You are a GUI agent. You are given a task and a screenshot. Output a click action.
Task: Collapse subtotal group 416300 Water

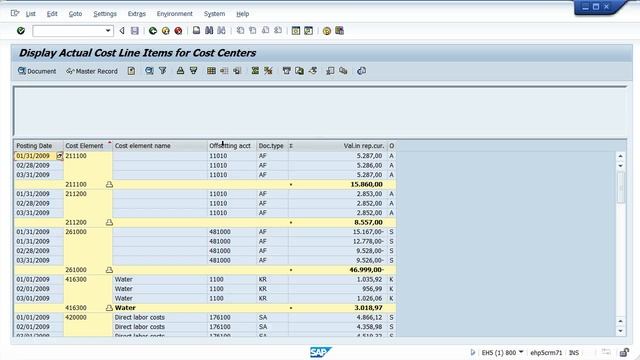click(109, 308)
